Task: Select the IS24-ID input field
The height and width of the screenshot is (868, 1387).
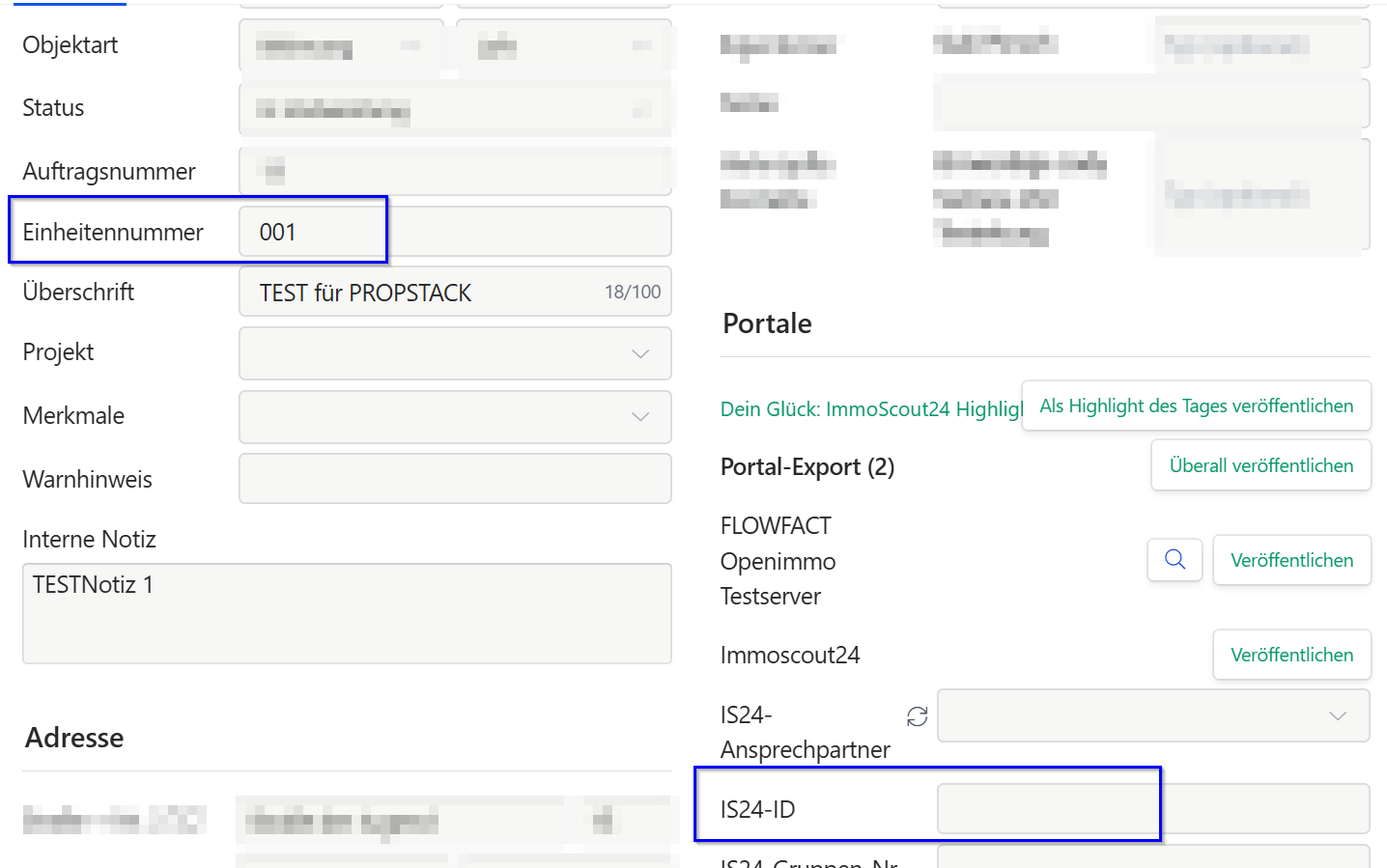Action: tap(1152, 809)
